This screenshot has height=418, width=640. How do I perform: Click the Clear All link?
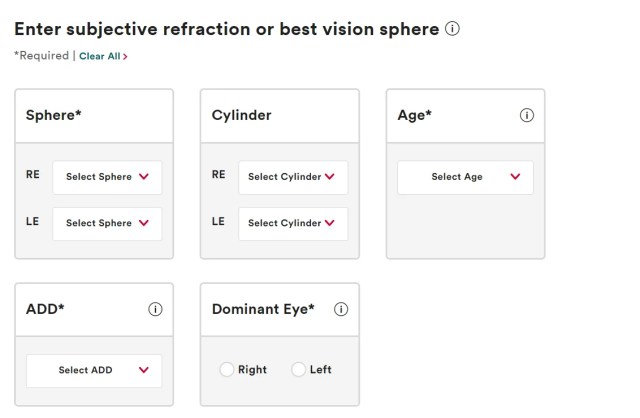click(x=100, y=56)
